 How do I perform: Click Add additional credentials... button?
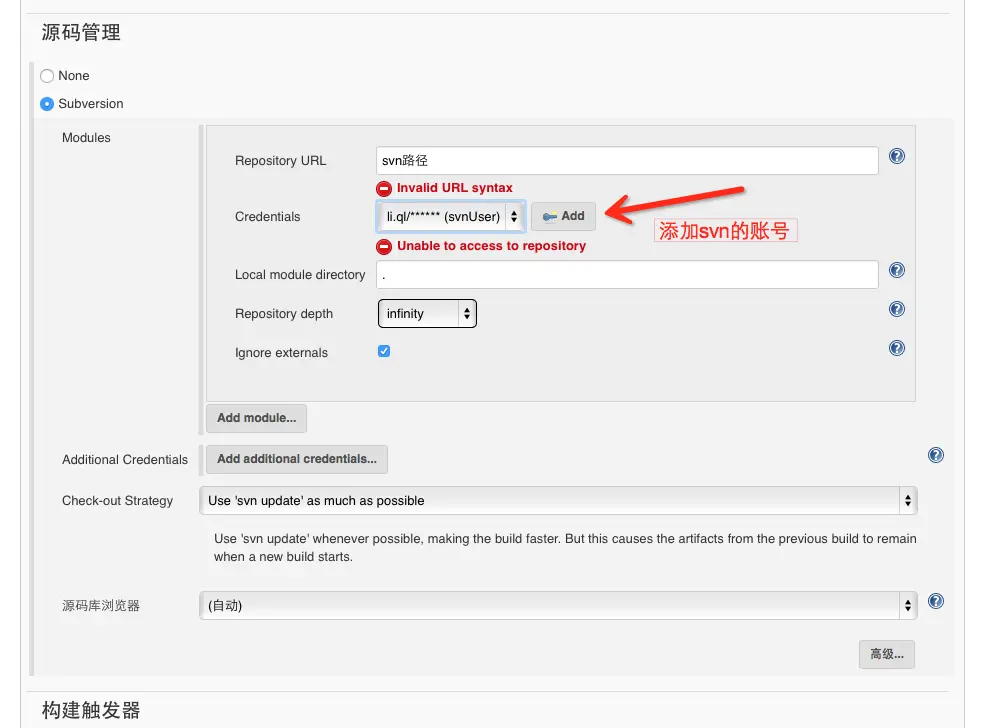tap(297, 459)
